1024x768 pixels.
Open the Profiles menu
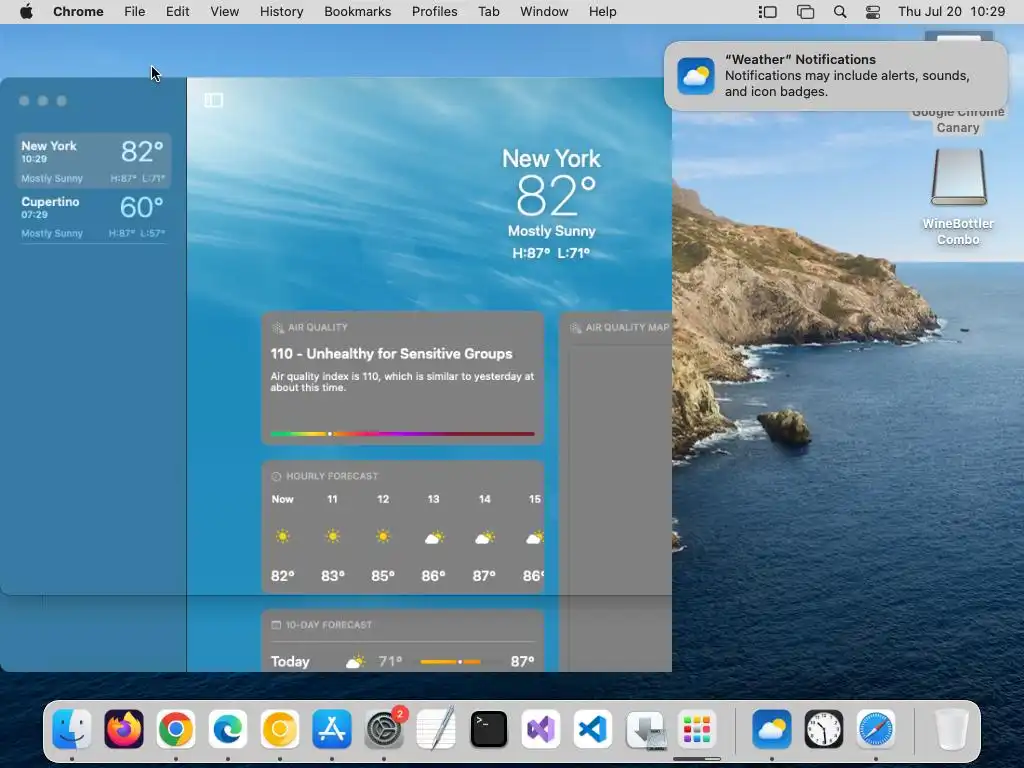tap(434, 12)
